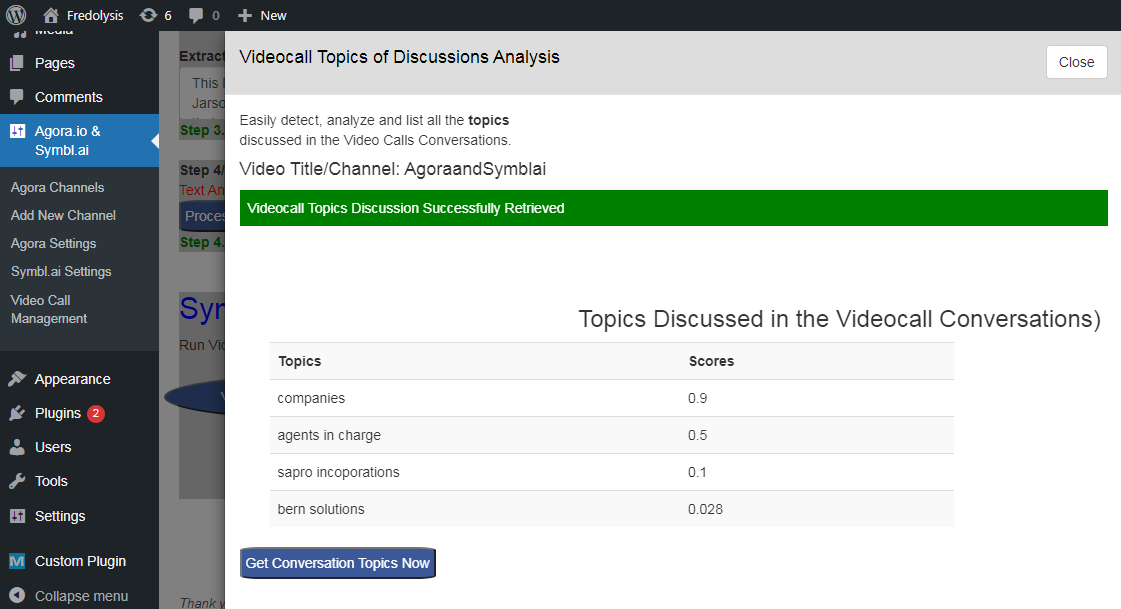Open Video Call Management submenu item
Viewport: 1121px width, 609px height.
[49, 310]
